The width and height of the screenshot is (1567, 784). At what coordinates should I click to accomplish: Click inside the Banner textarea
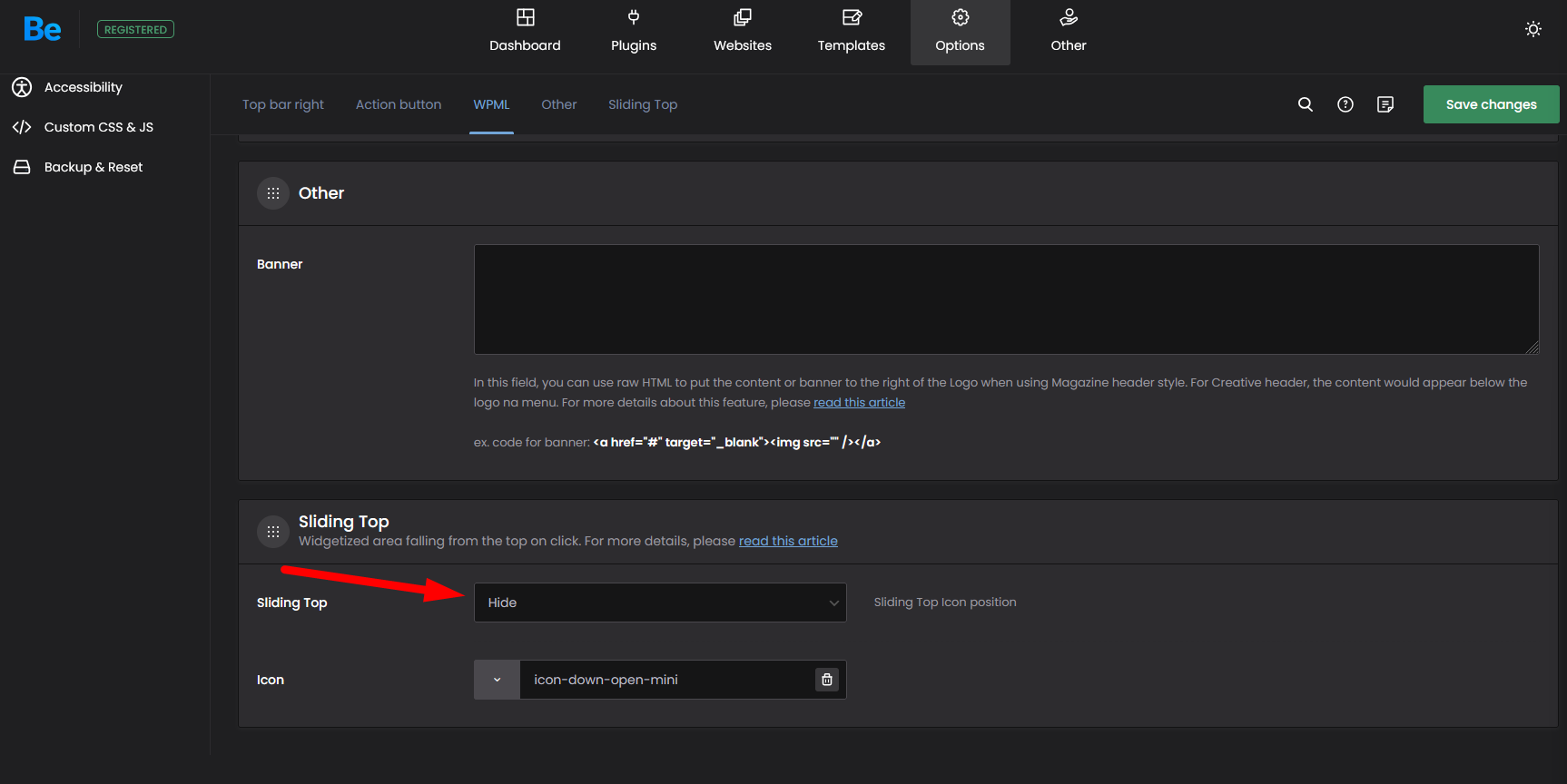[1006, 299]
